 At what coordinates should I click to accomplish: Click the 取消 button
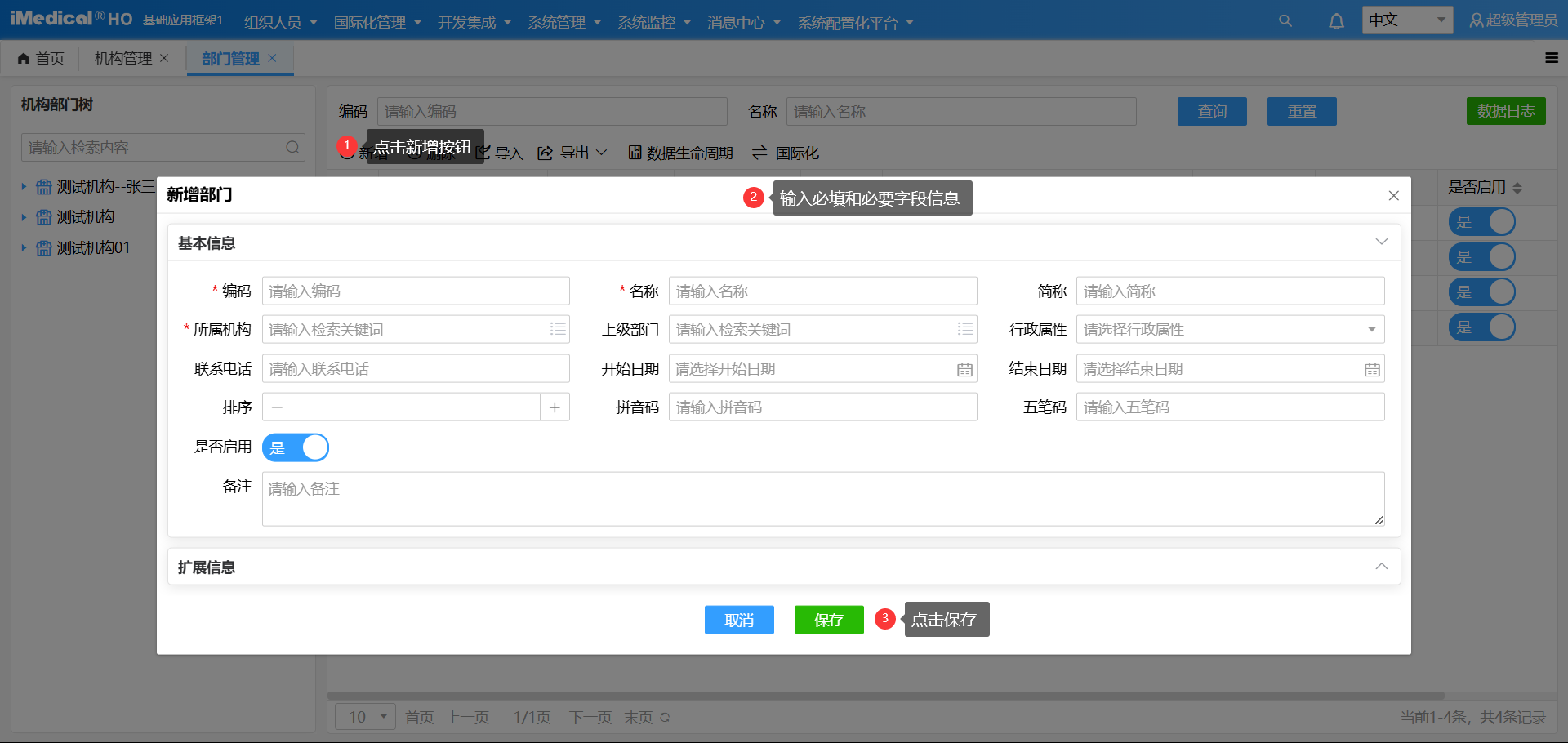coord(739,620)
